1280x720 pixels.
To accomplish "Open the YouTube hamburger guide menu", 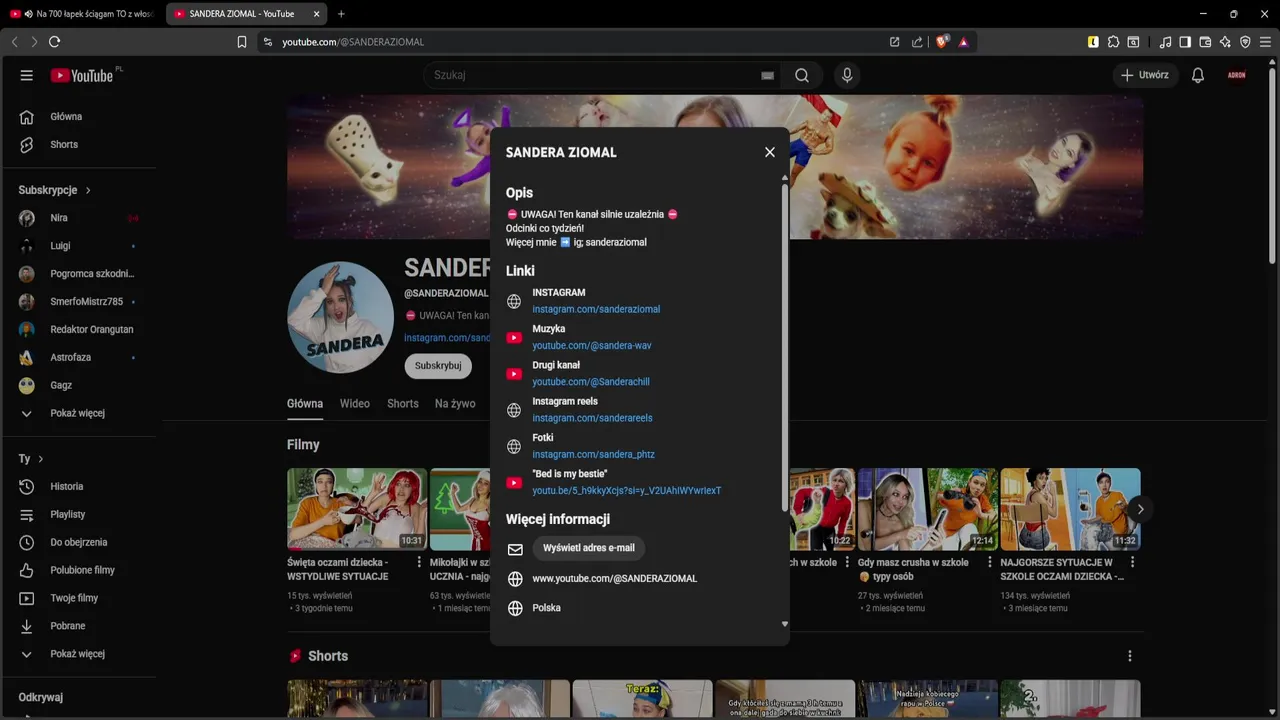I will 27,75.
